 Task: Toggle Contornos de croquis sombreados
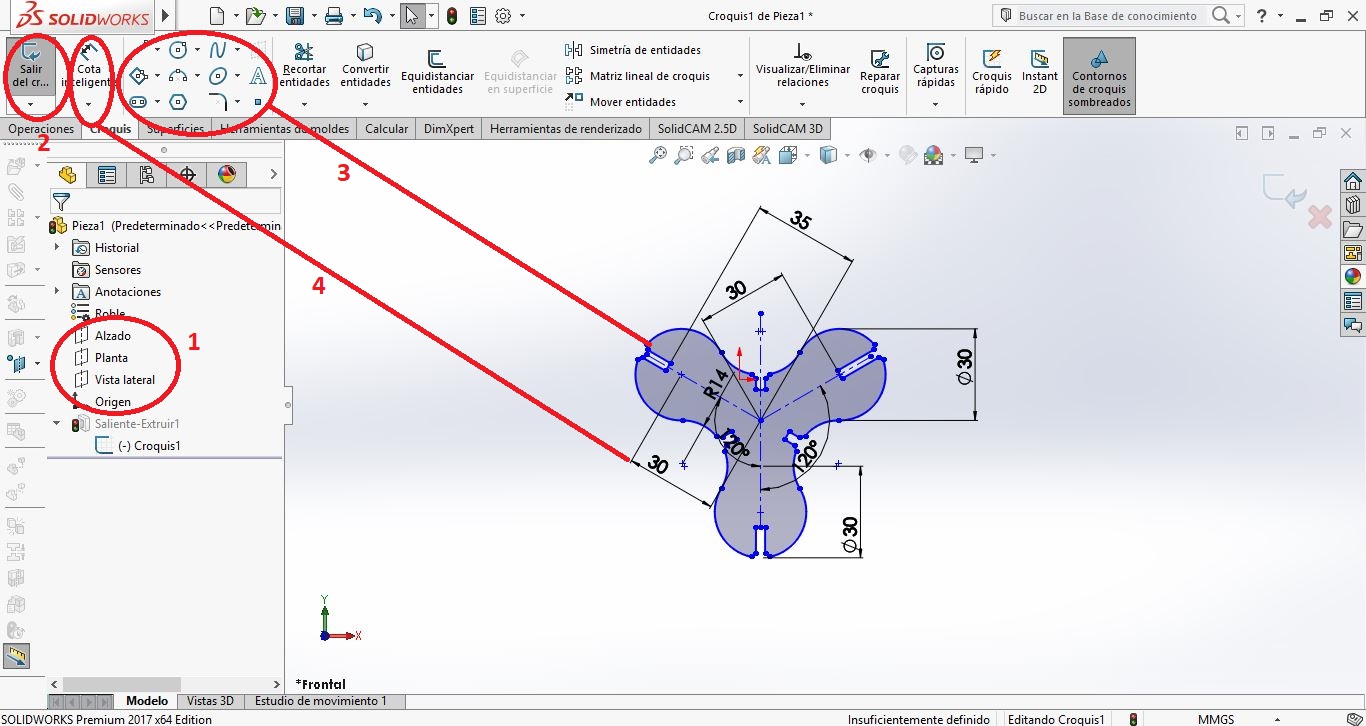pos(1099,76)
